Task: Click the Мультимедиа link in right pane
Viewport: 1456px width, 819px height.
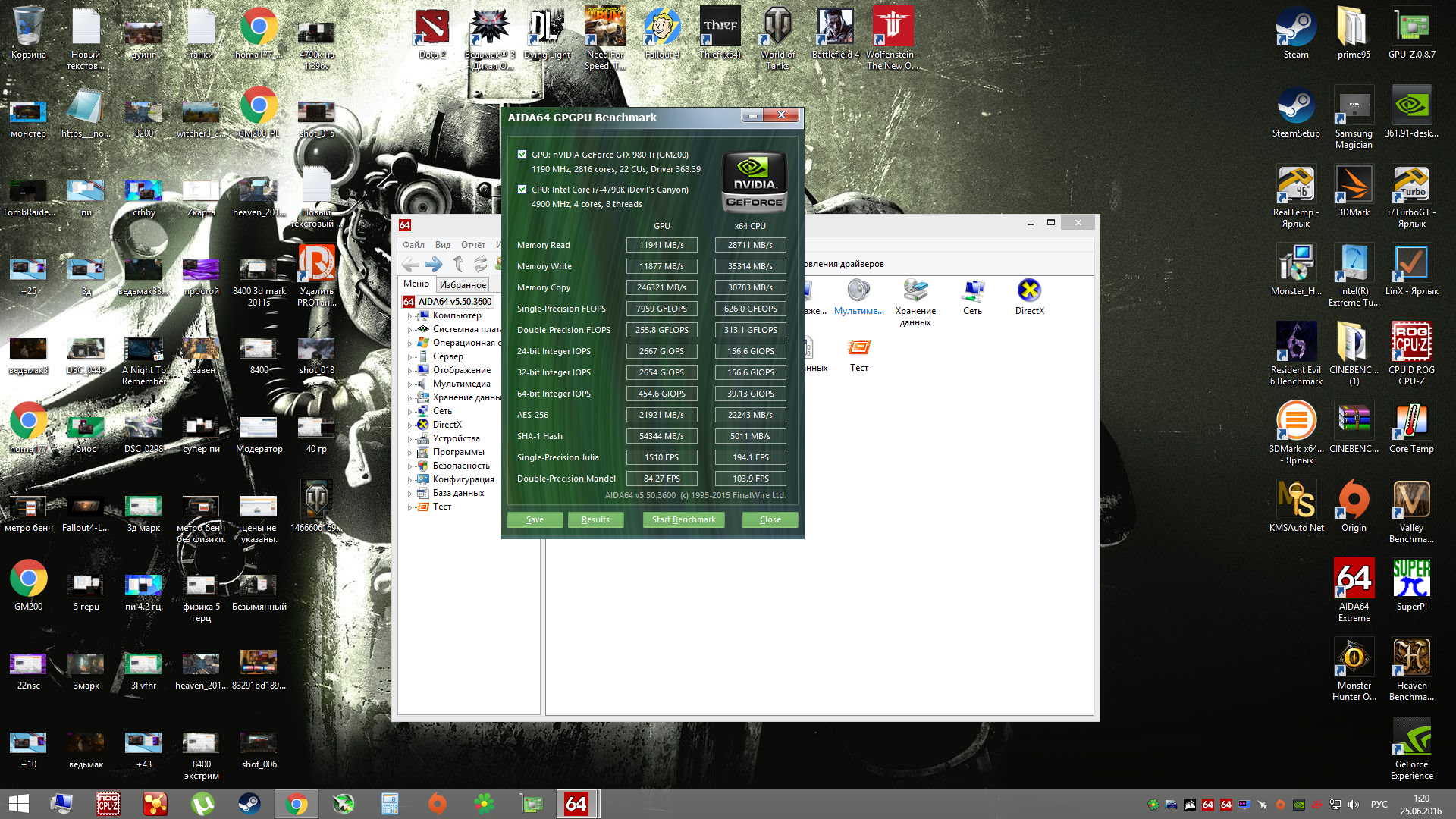Action: [x=858, y=311]
